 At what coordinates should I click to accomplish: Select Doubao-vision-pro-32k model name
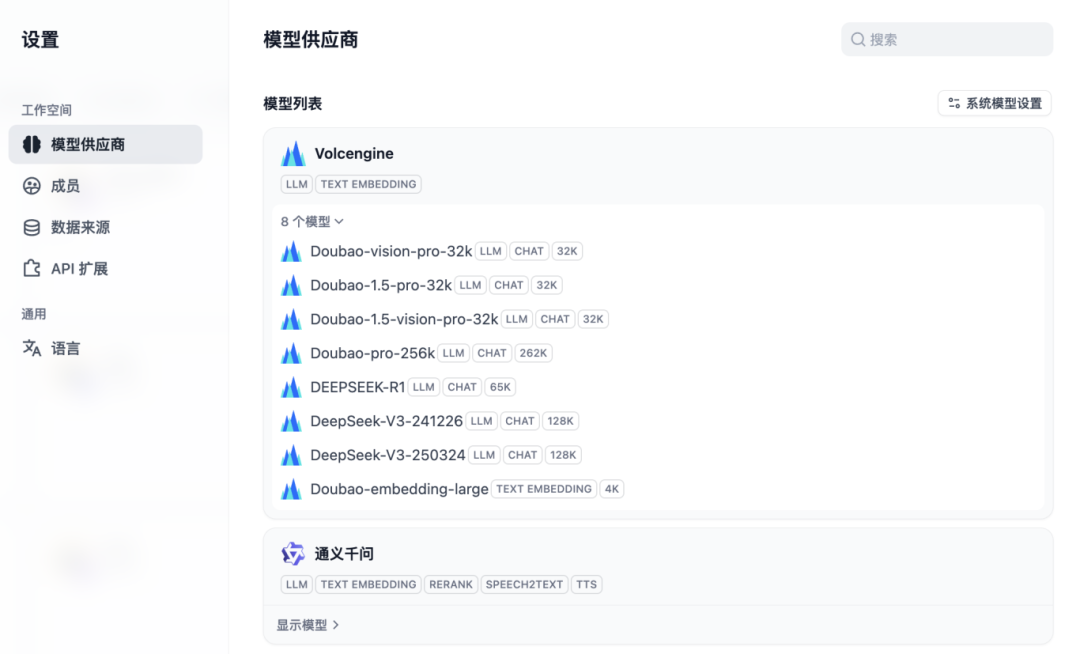(391, 251)
